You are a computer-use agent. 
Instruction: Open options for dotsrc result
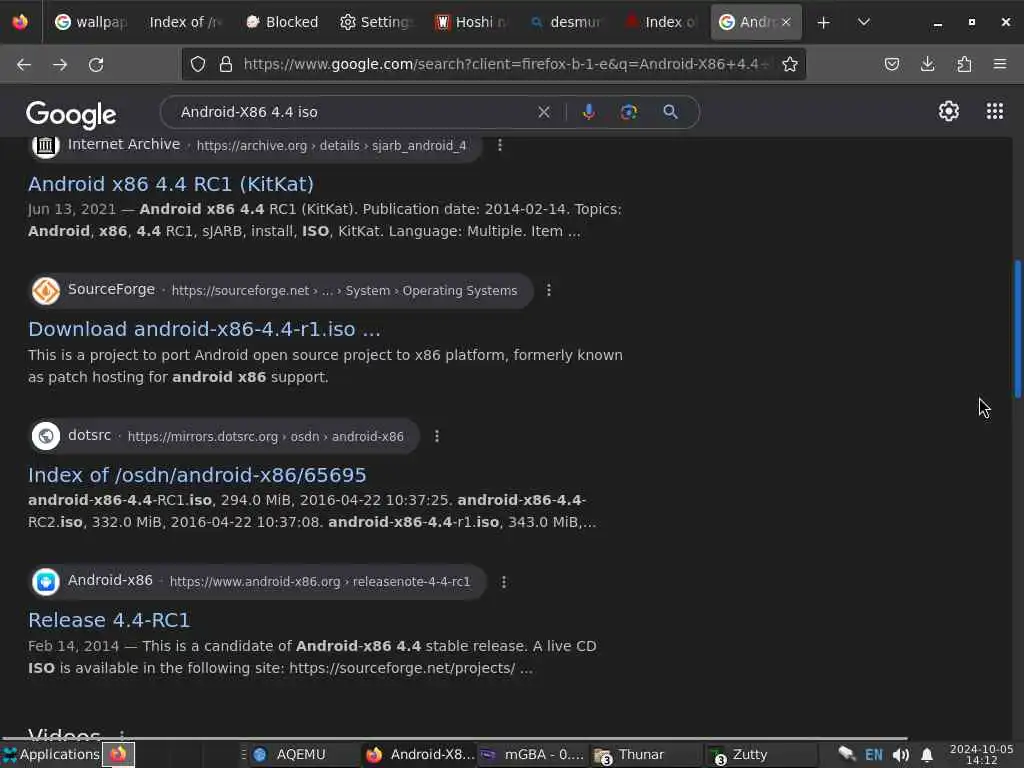point(437,436)
